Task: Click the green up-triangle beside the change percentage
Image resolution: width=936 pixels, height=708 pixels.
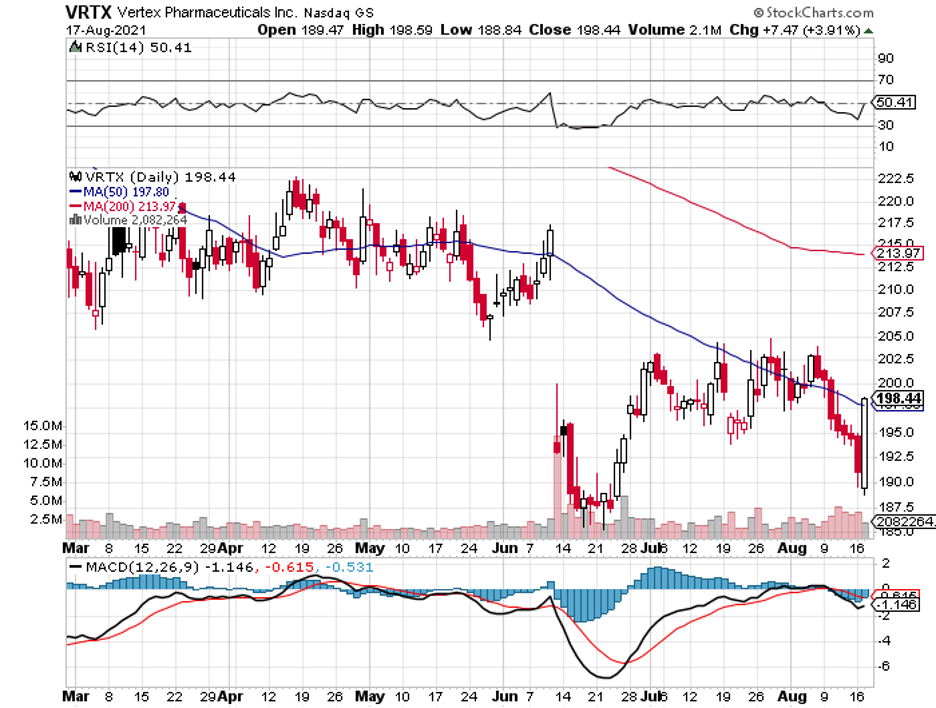Action: click(x=868, y=30)
